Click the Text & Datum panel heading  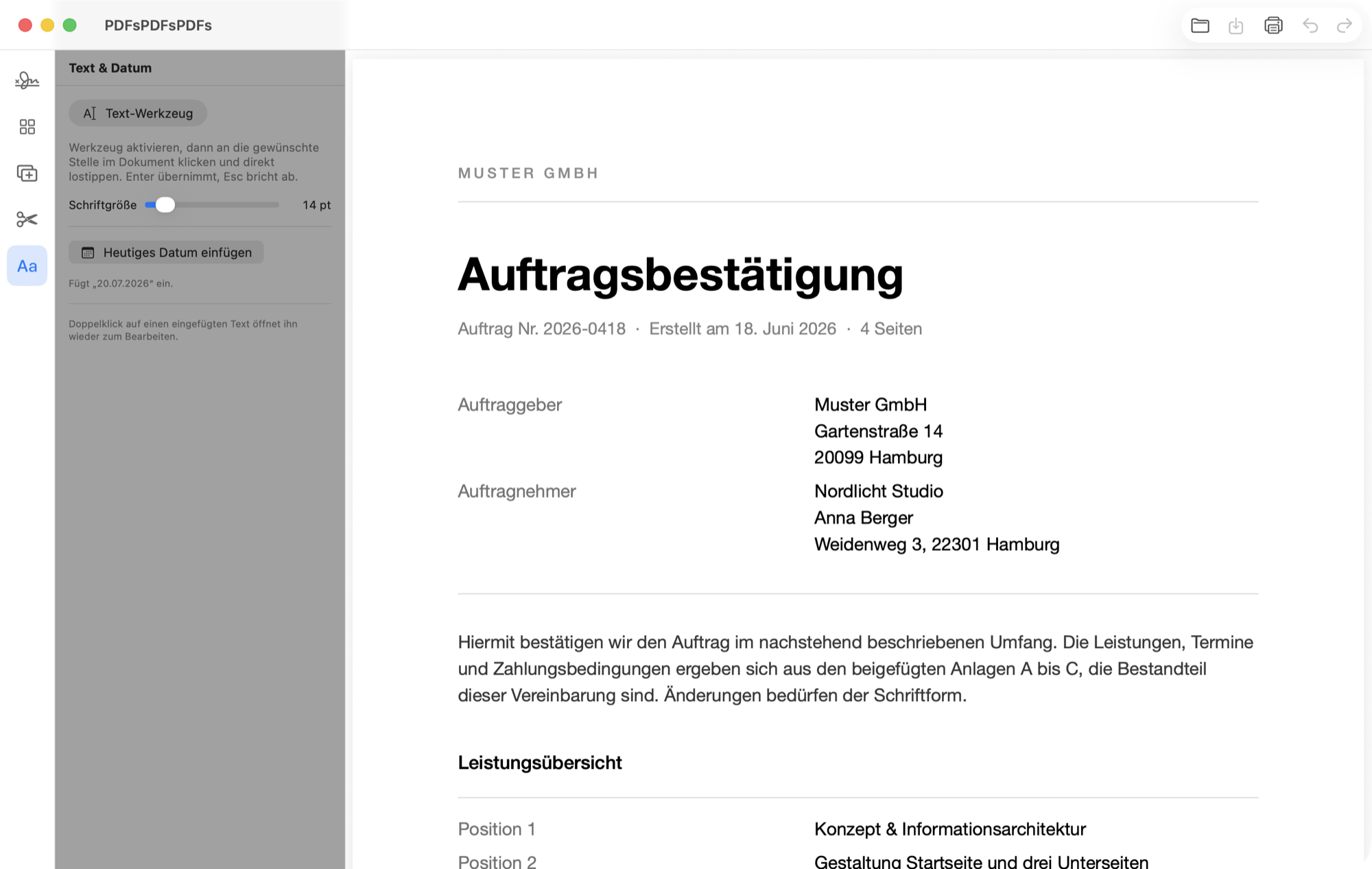[x=110, y=68]
